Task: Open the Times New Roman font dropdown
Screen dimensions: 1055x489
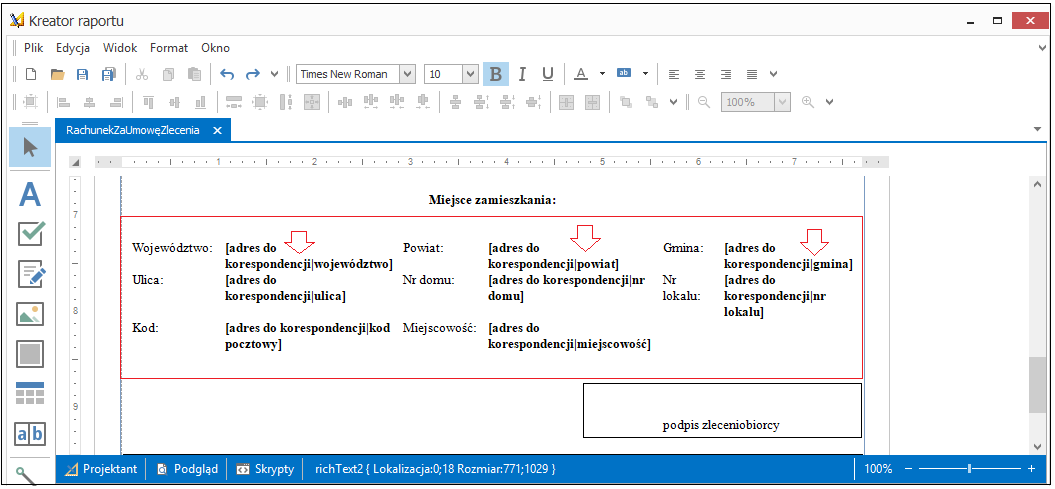Action: pyautogui.click(x=357, y=74)
